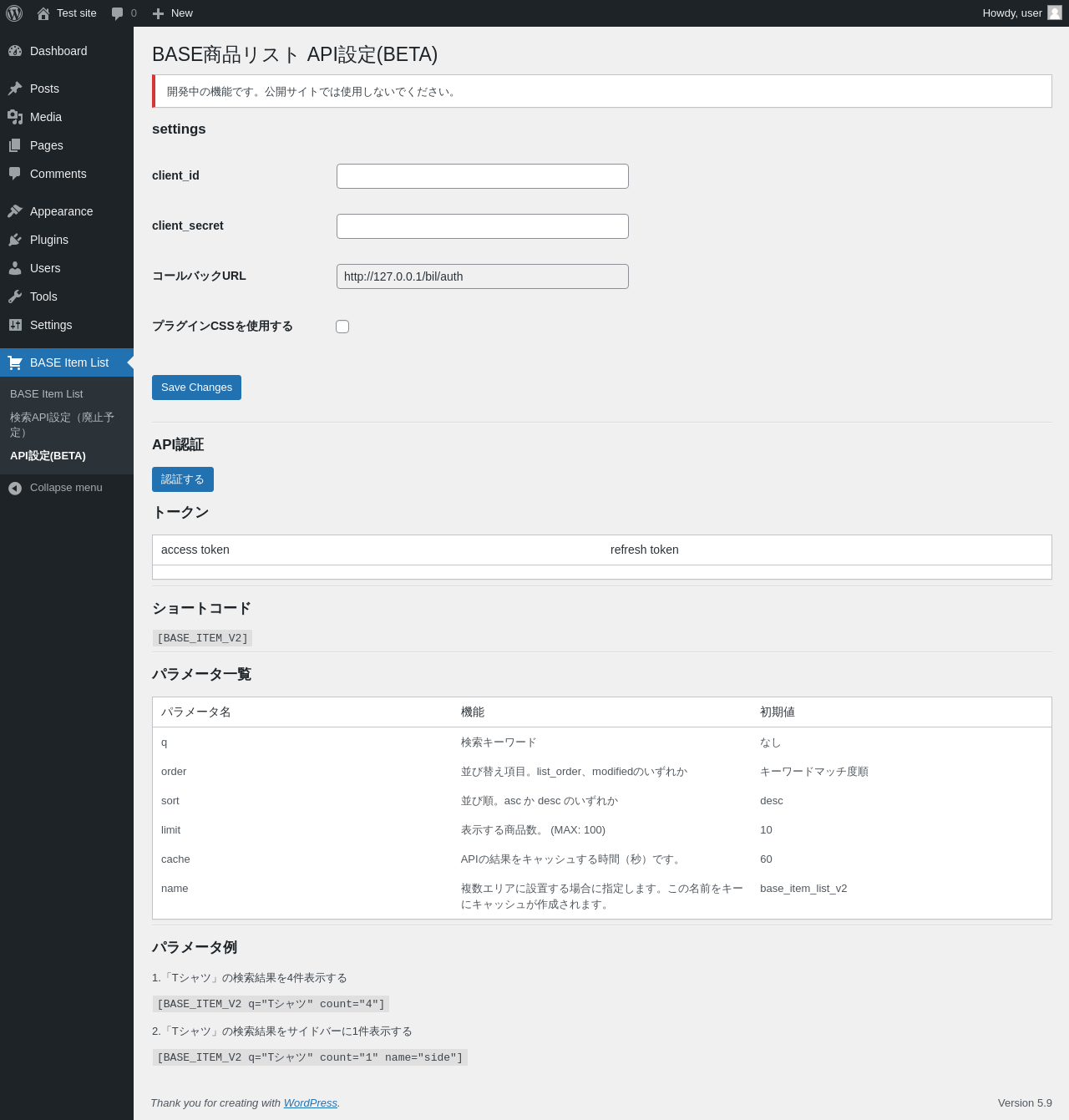1069x1120 pixels.
Task: Open the comments bubble icon in admin bar
Action: [x=118, y=13]
